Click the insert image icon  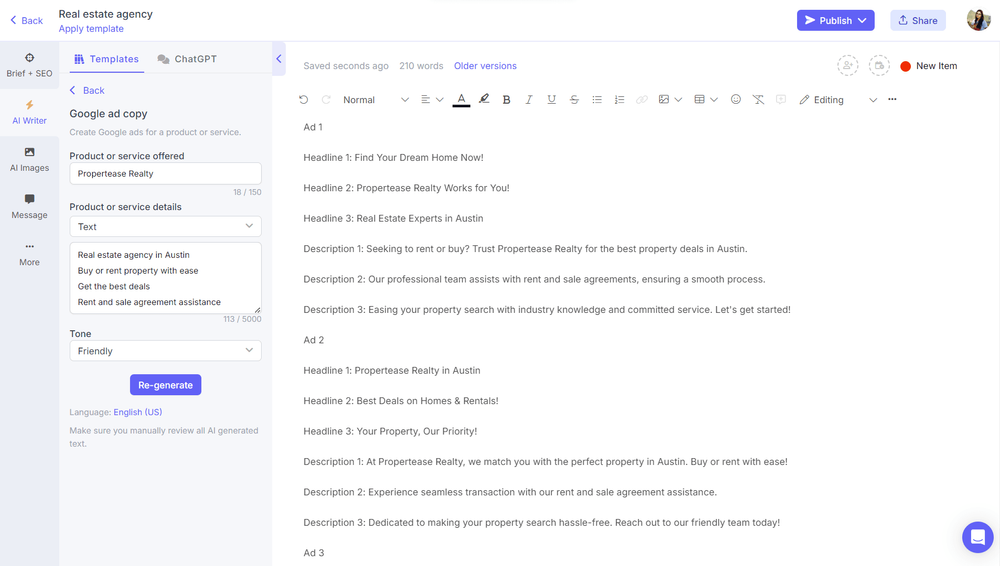point(664,100)
